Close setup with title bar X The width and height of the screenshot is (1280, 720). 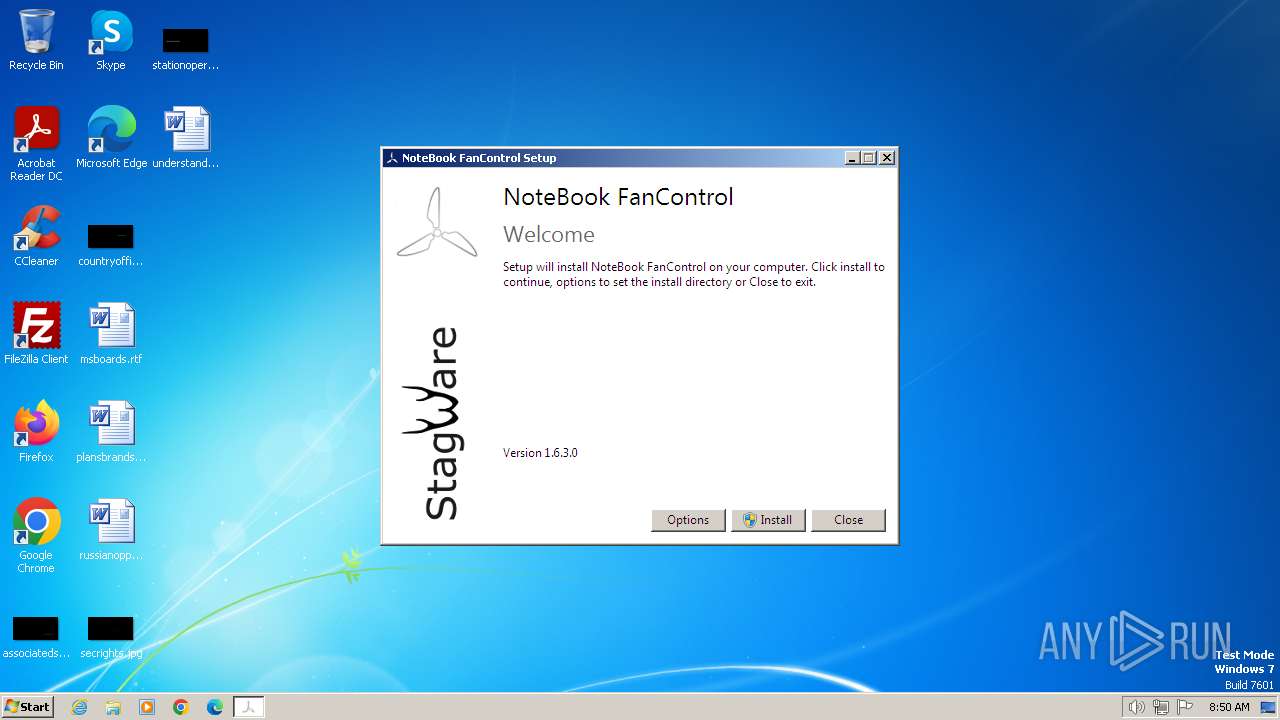tap(886, 158)
